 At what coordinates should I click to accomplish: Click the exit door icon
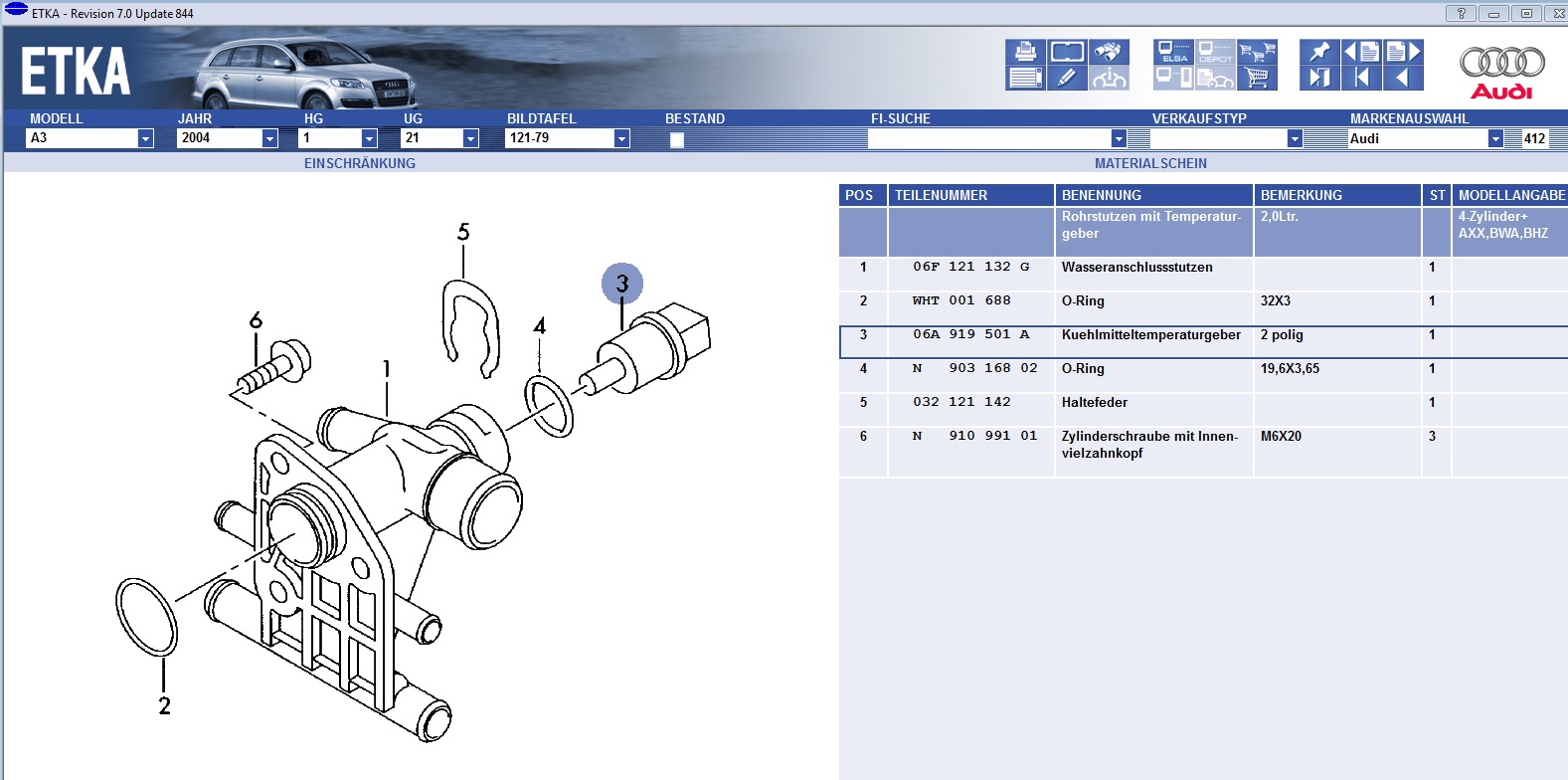coord(1319,78)
